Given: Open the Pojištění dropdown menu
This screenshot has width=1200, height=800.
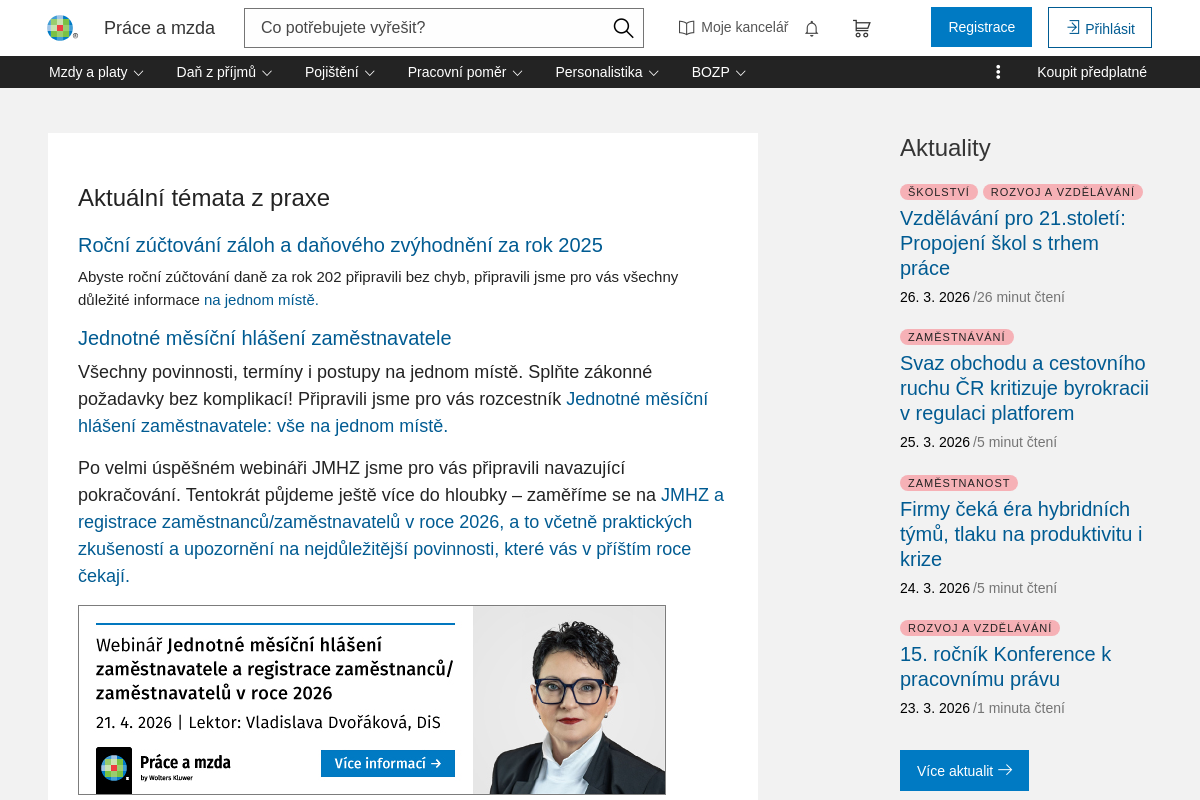Looking at the screenshot, I should [339, 72].
